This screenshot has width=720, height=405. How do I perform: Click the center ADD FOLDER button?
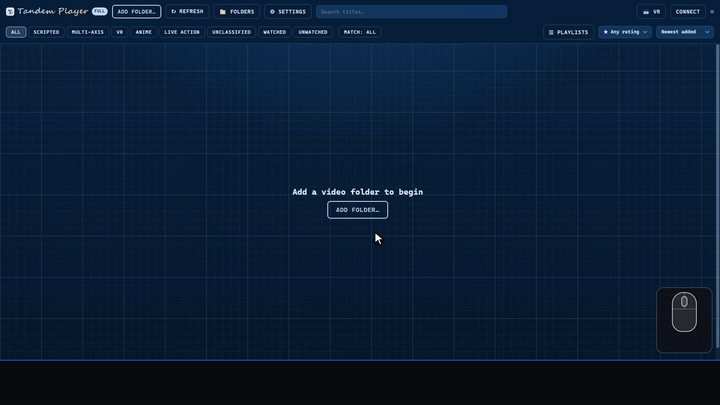coord(358,210)
